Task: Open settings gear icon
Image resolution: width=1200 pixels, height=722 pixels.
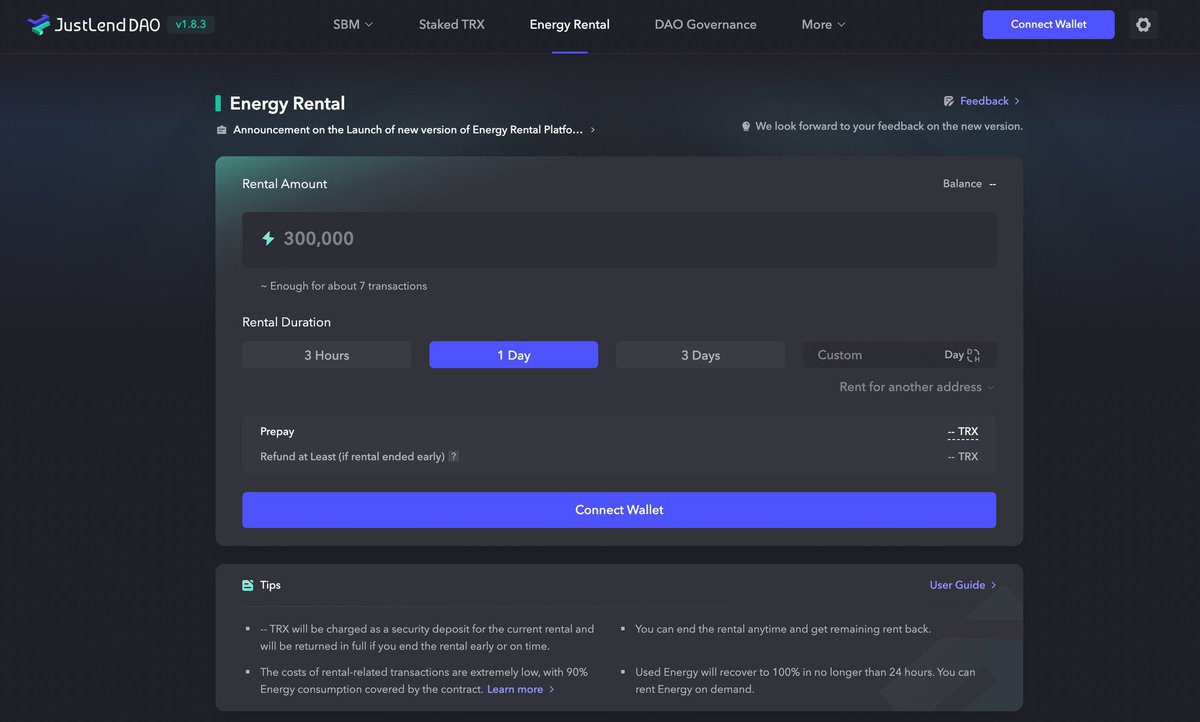Action: tap(1143, 25)
